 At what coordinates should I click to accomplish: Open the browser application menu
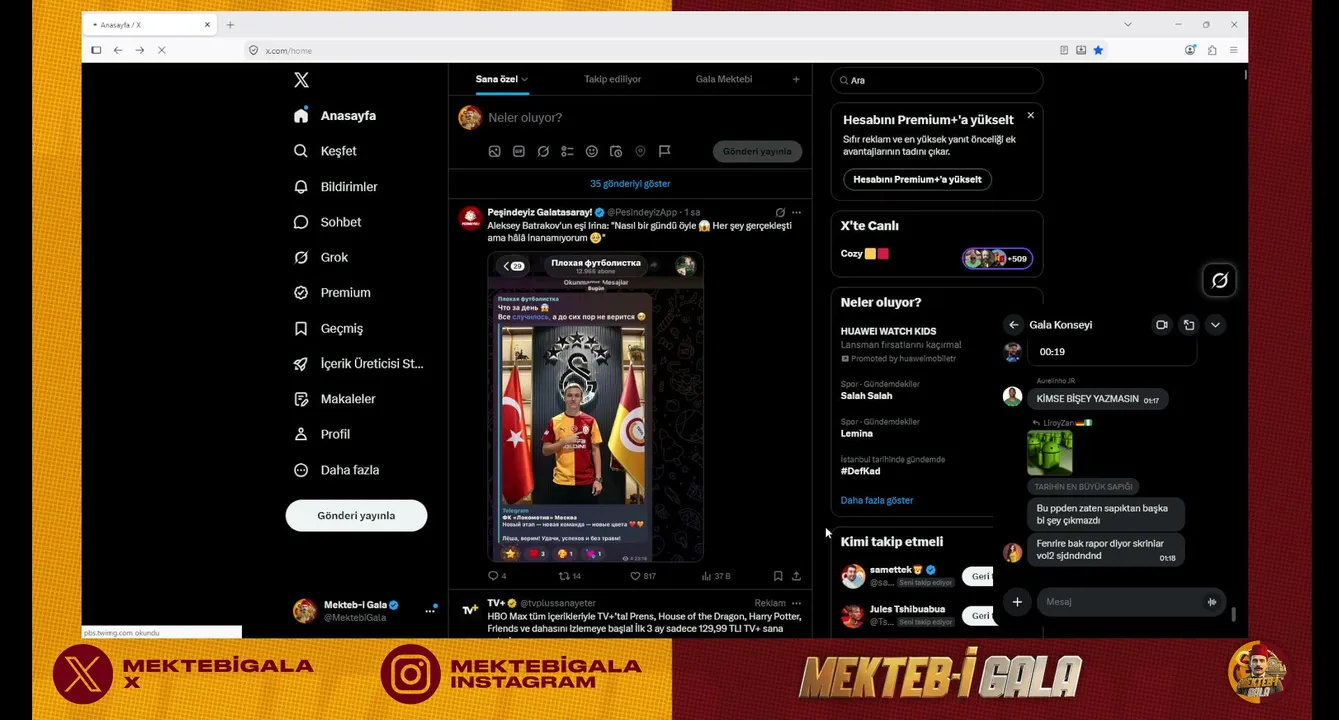(1233, 50)
